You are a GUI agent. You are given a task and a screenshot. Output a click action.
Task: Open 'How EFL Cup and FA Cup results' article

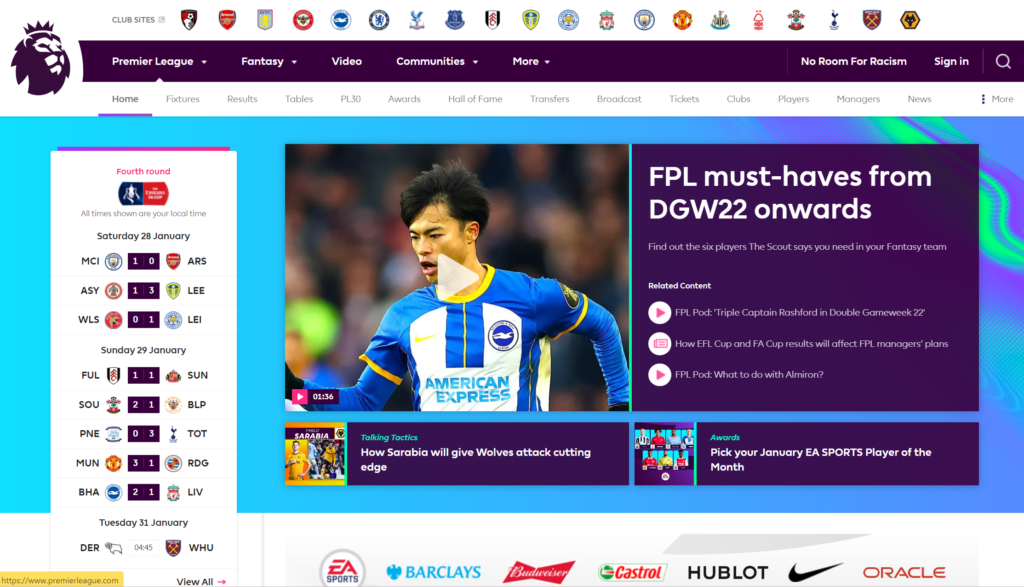[811, 343]
